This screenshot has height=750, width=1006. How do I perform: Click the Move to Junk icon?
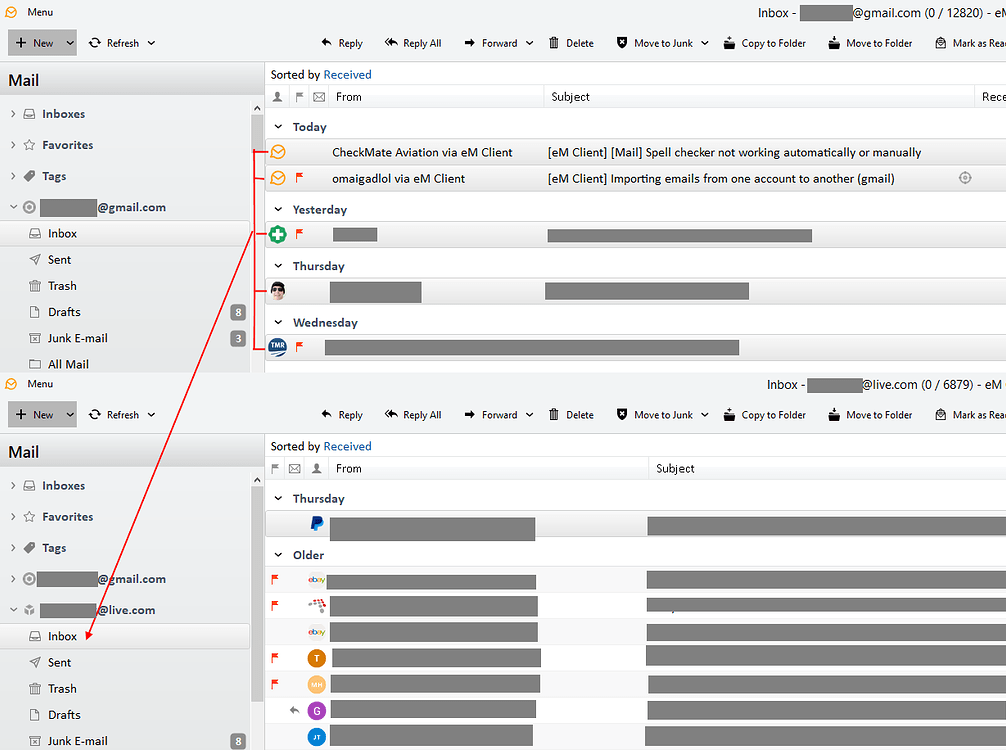[620, 43]
